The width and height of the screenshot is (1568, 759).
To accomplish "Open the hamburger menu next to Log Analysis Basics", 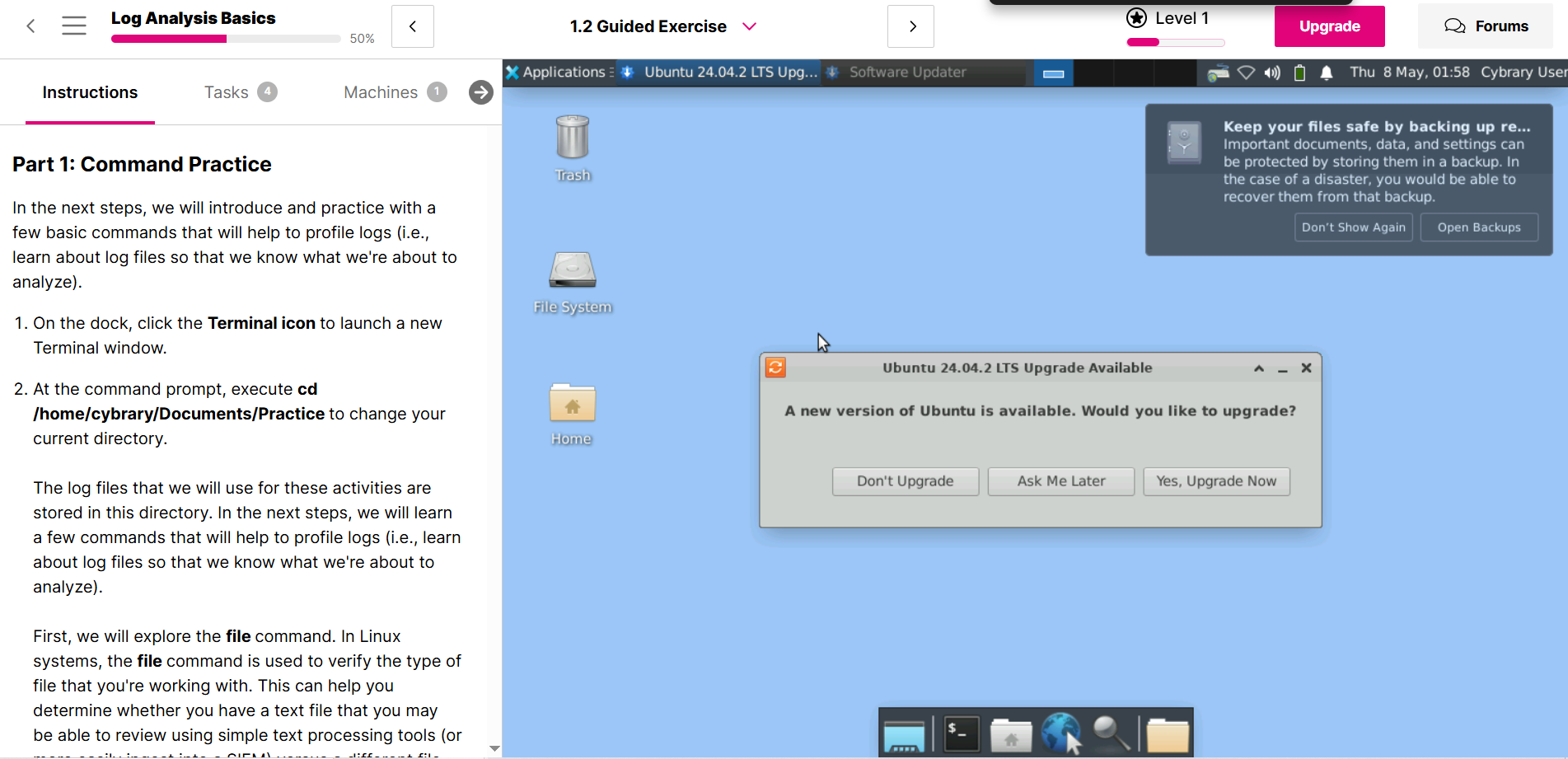I will click(74, 26).
